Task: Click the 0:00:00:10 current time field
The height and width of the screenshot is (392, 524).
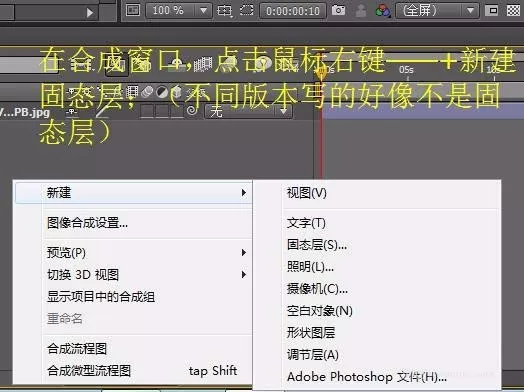Action: click(x=293, y=11)
